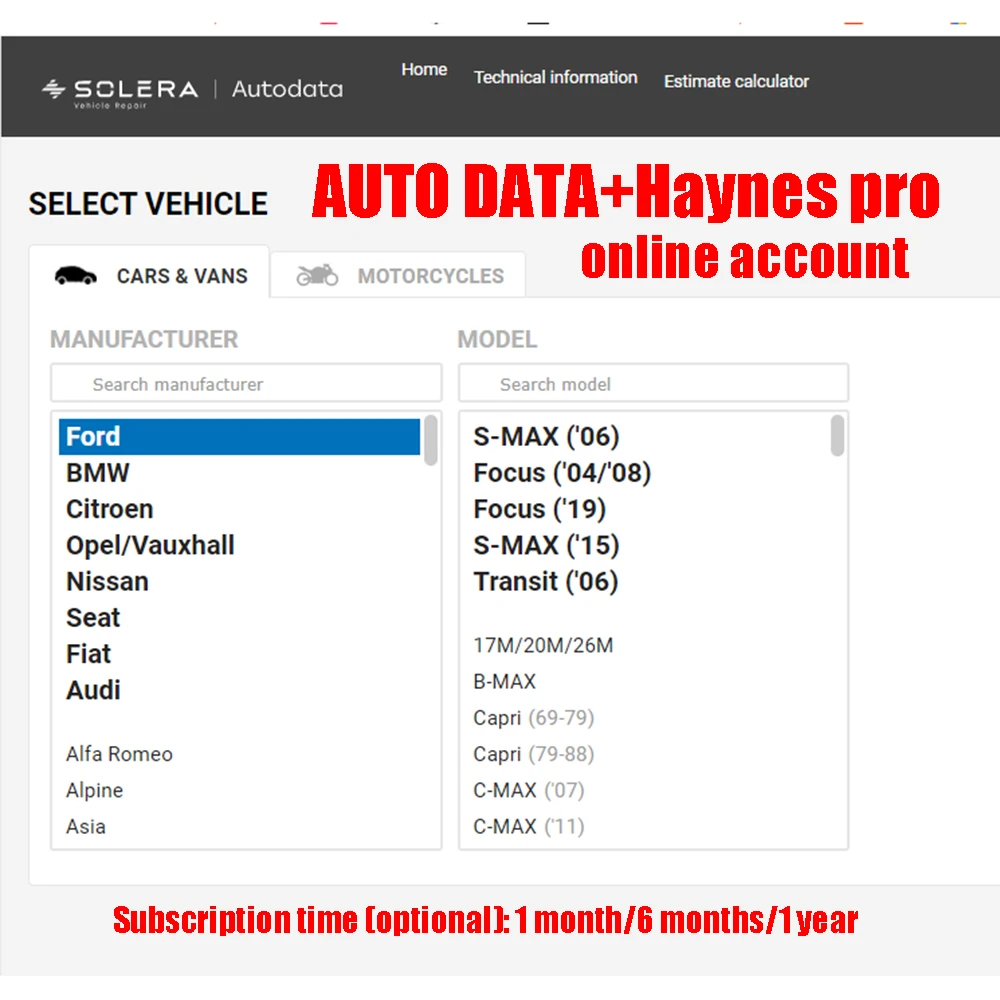Image resolution: width=1000 pixels, height=1000 pixels.
Task: Select BMW from the manufacturer list
Action: pyautogui.click(x=98, y=472)
